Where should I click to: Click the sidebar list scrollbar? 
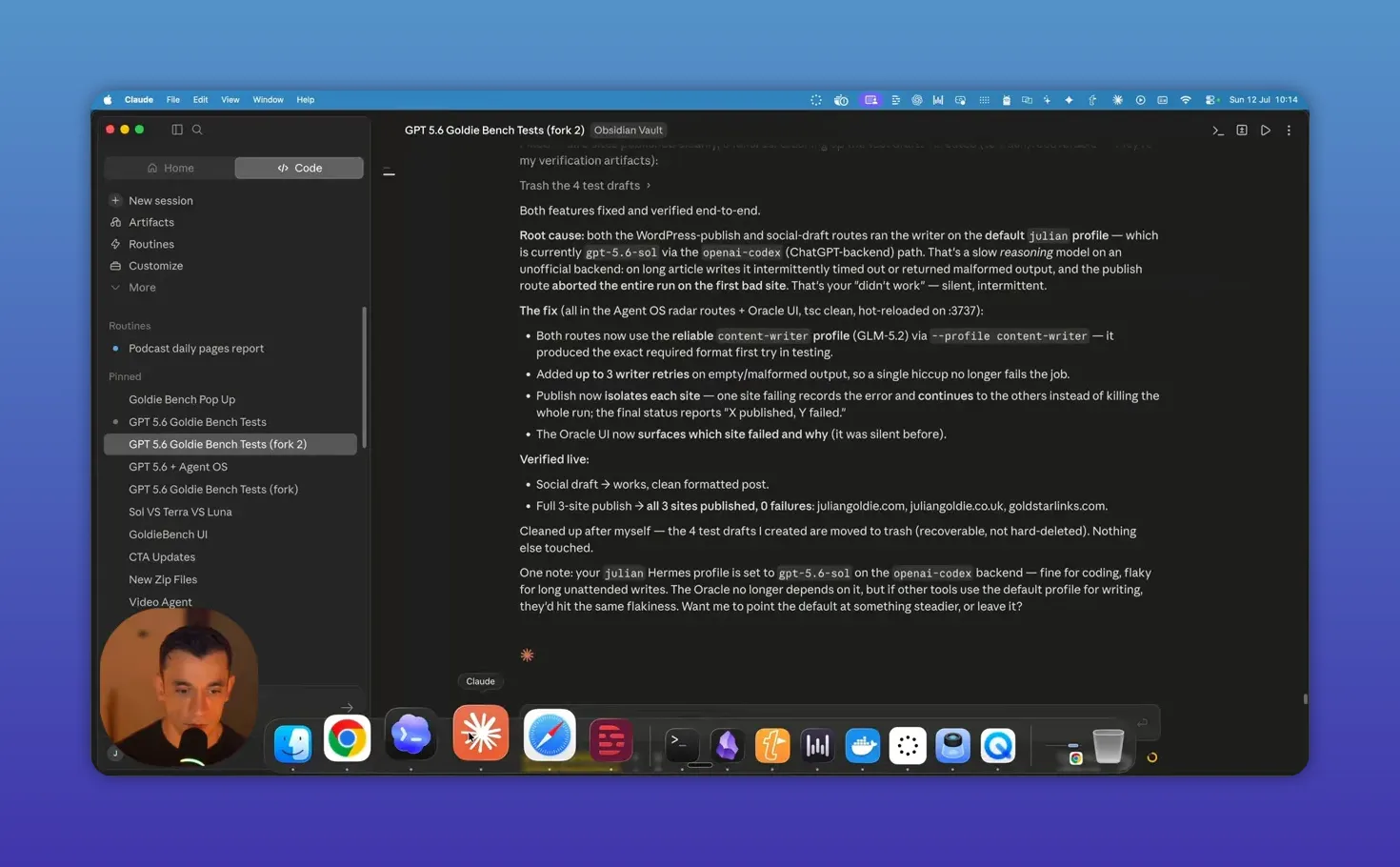(364, 377)
